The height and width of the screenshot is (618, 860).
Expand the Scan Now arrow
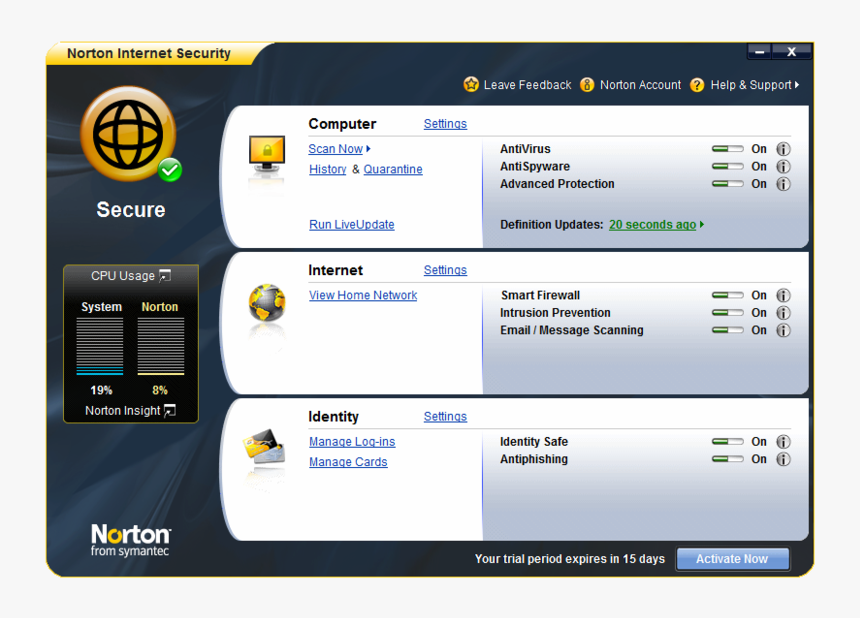coord(369,149)
